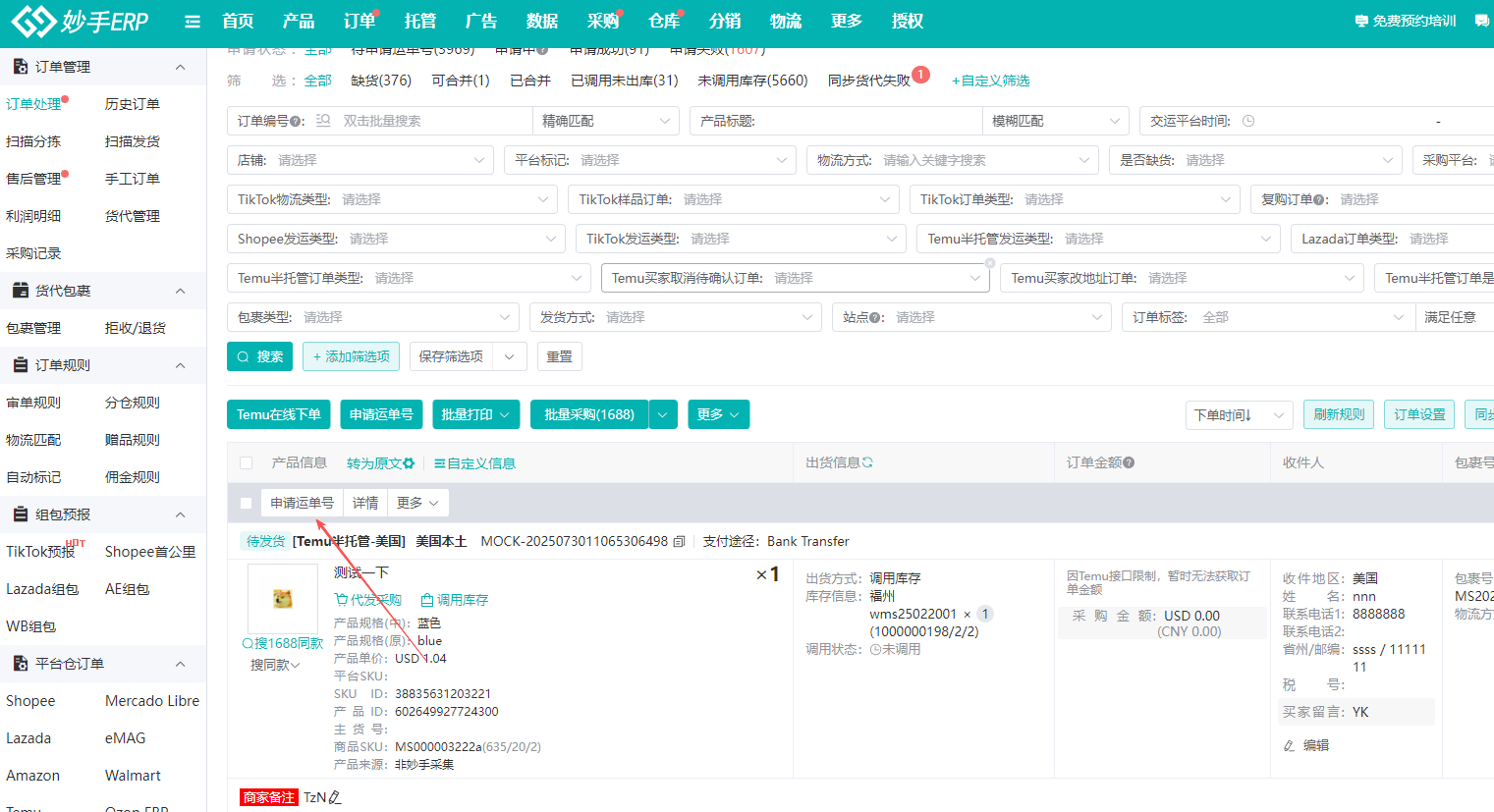The image size is (1494, 812).
Task: Click the 刷新规则 button
Action: [1339, 414]
